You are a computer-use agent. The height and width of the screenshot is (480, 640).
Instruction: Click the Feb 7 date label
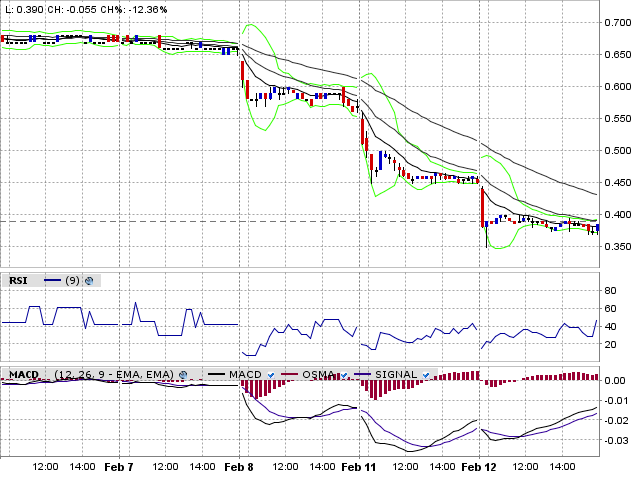coord(119,467)
